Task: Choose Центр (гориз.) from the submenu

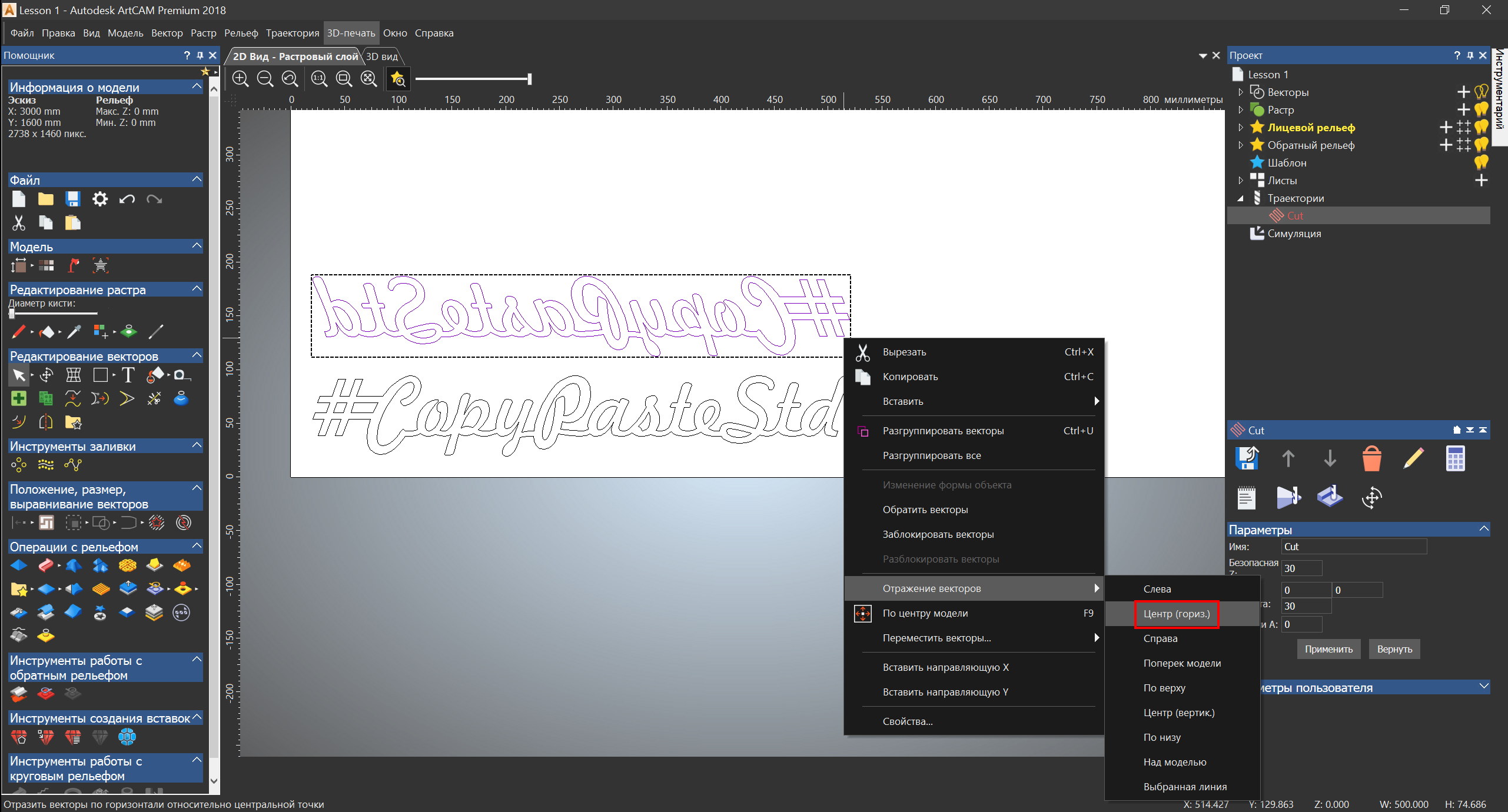Action: [x=1176, y=614]
